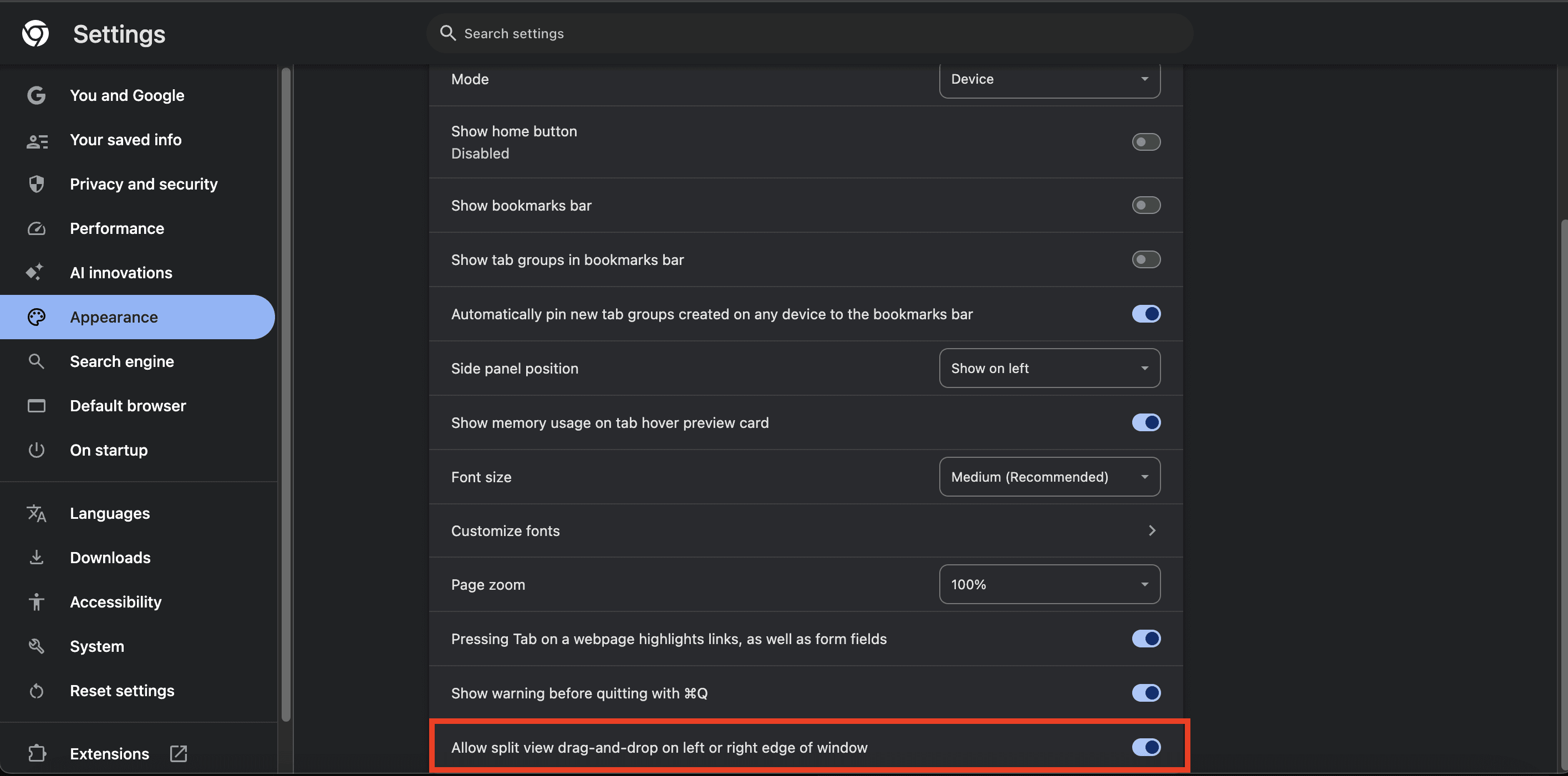Click the Google G icon in sidebar

[x=37, y=95]
